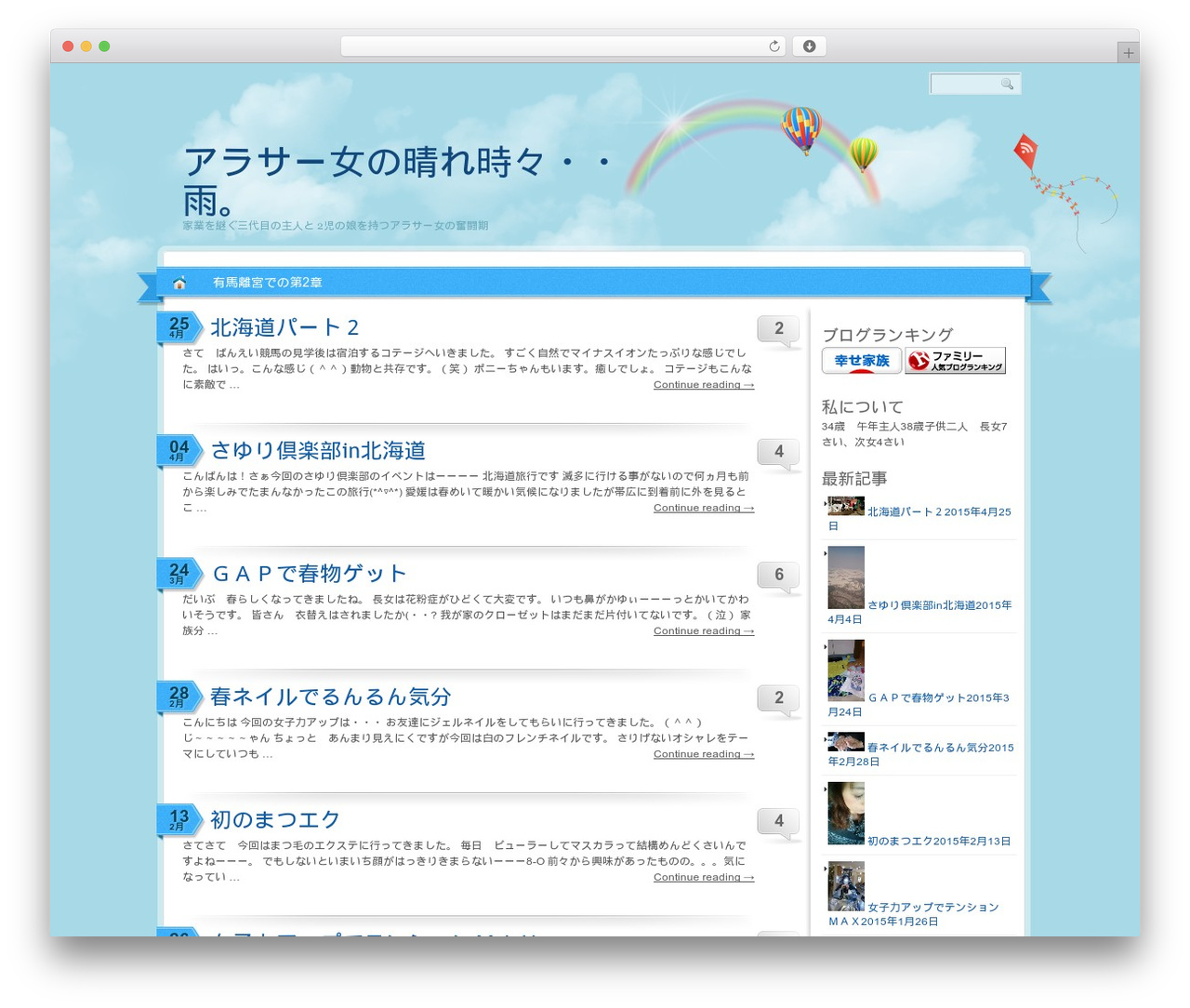1190x1008 pixels.
Task: Reload the page using the refresh icon
Action: click(x=773, y=46)
